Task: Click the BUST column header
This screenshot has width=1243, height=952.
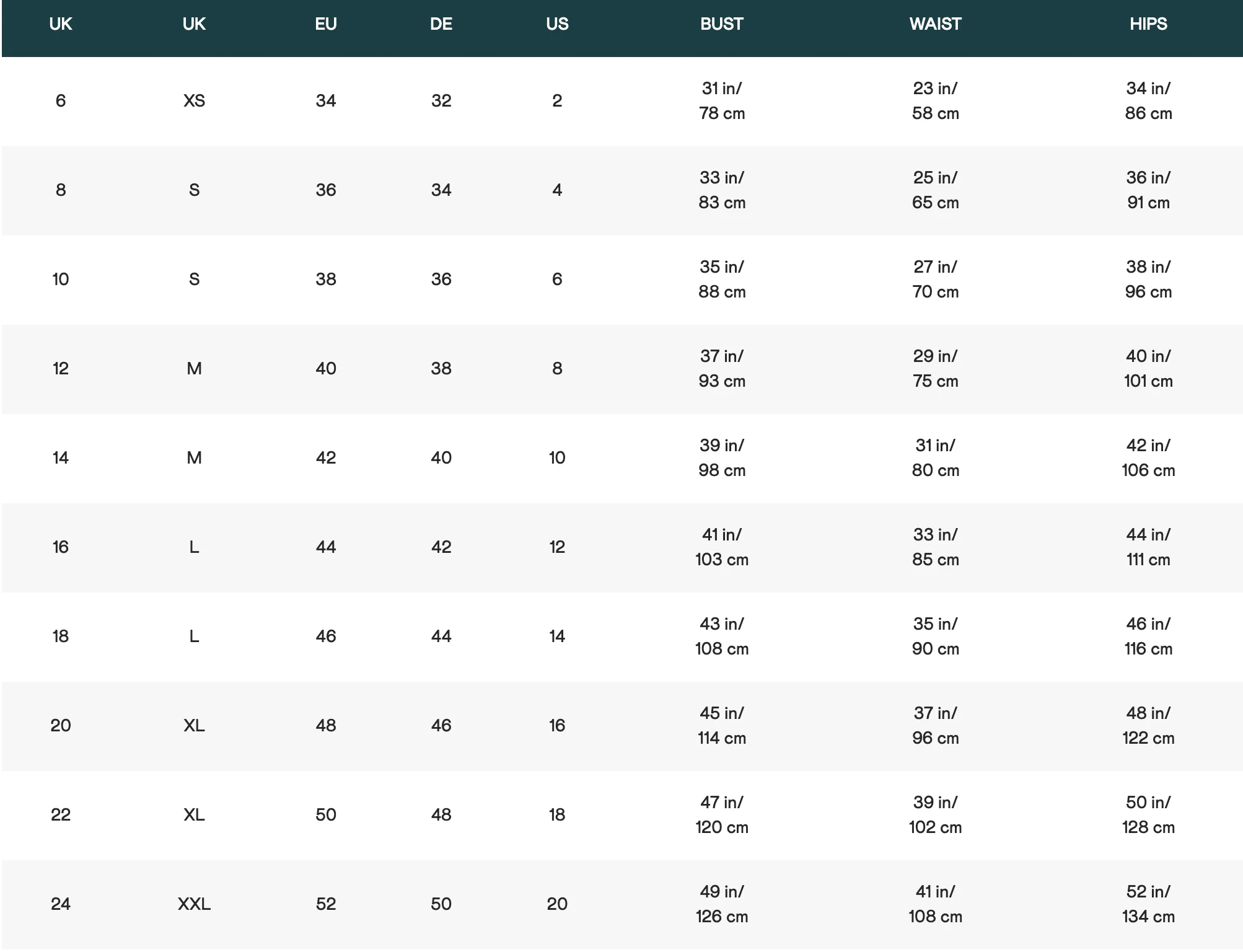Action: (721, 24)
